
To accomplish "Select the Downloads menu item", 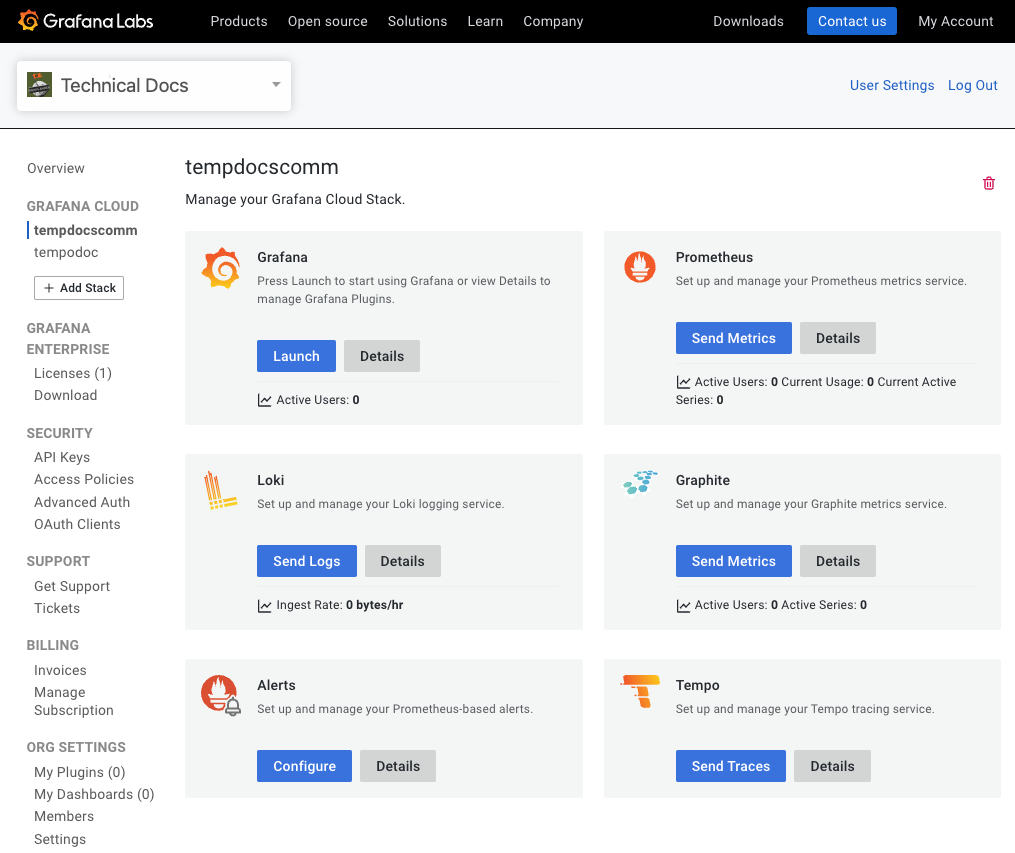I will 748,21.
